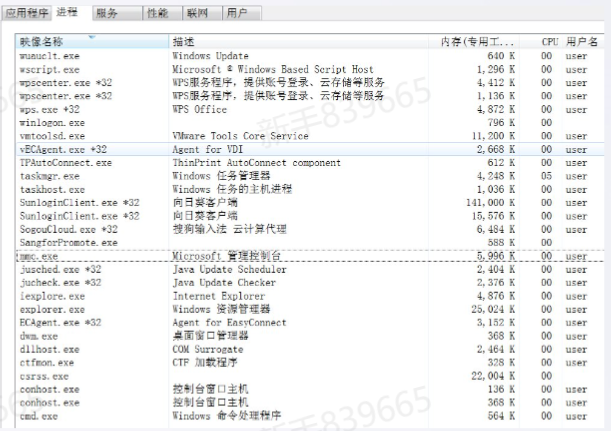Image resolution: width=611 pixels, height=431 pixels.
Task: Click the Windows 命令处理程序 description
Action: pos(226,416)
